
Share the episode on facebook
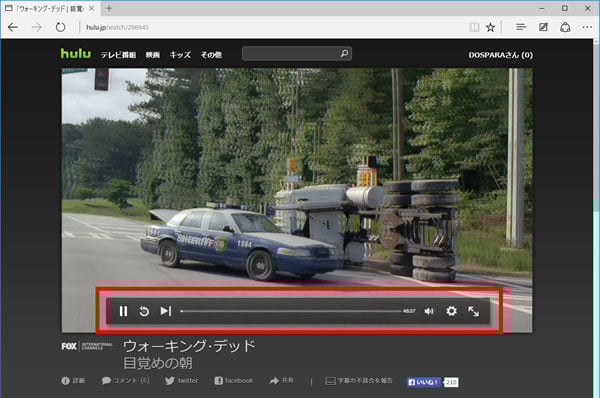(234, 381)
